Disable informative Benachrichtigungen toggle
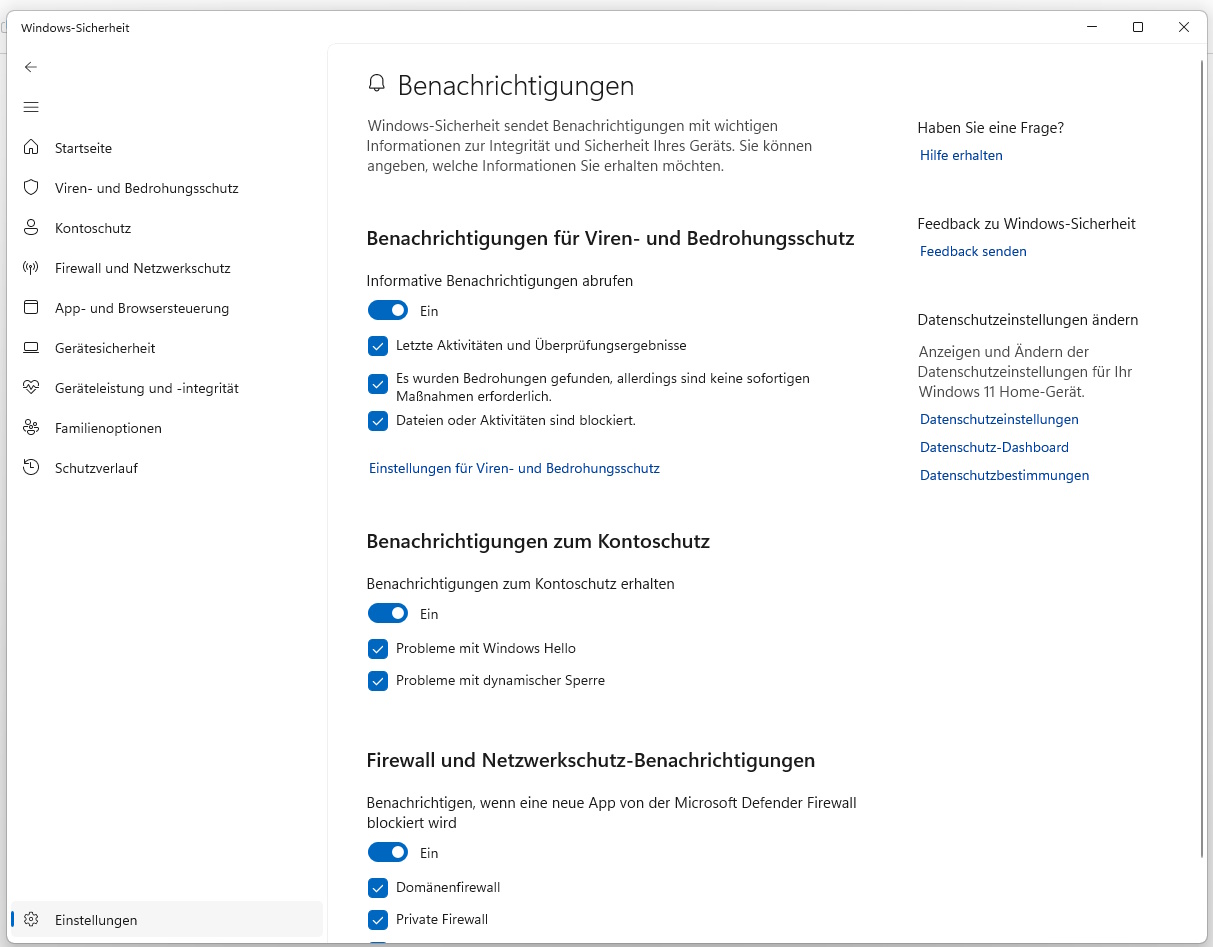1213x947 pixels. (x=388, y=310)
